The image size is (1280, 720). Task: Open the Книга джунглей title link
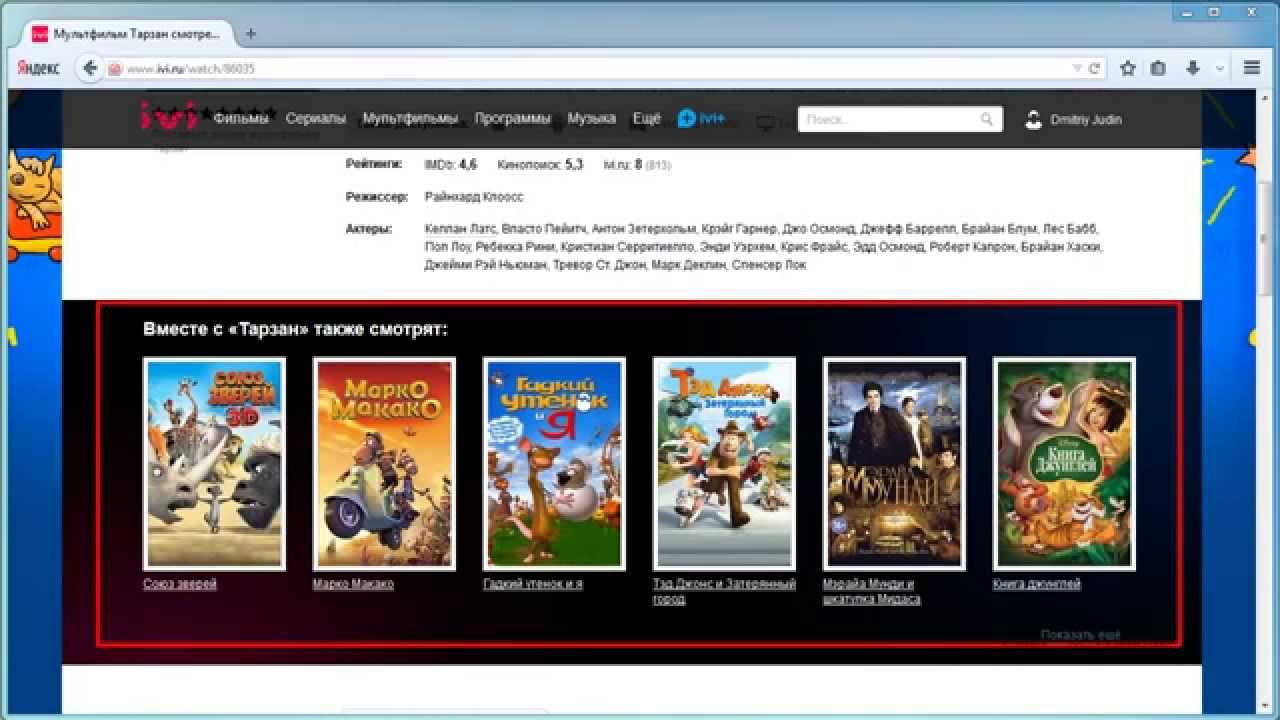point(1037,584)
